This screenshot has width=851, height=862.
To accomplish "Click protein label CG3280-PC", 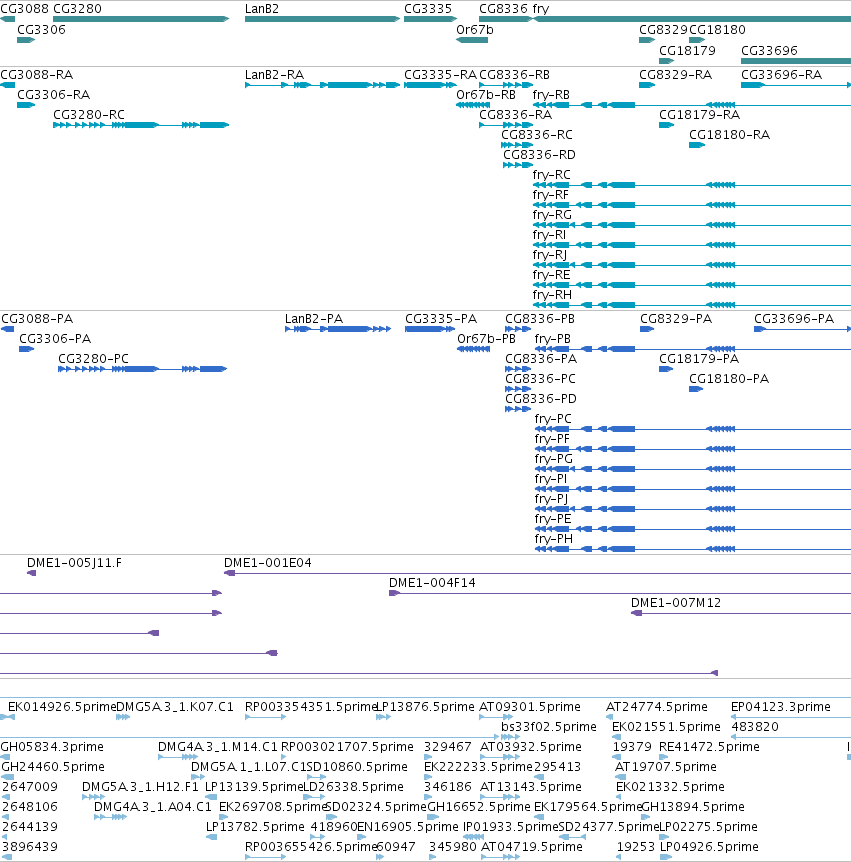I will point(93,359).
